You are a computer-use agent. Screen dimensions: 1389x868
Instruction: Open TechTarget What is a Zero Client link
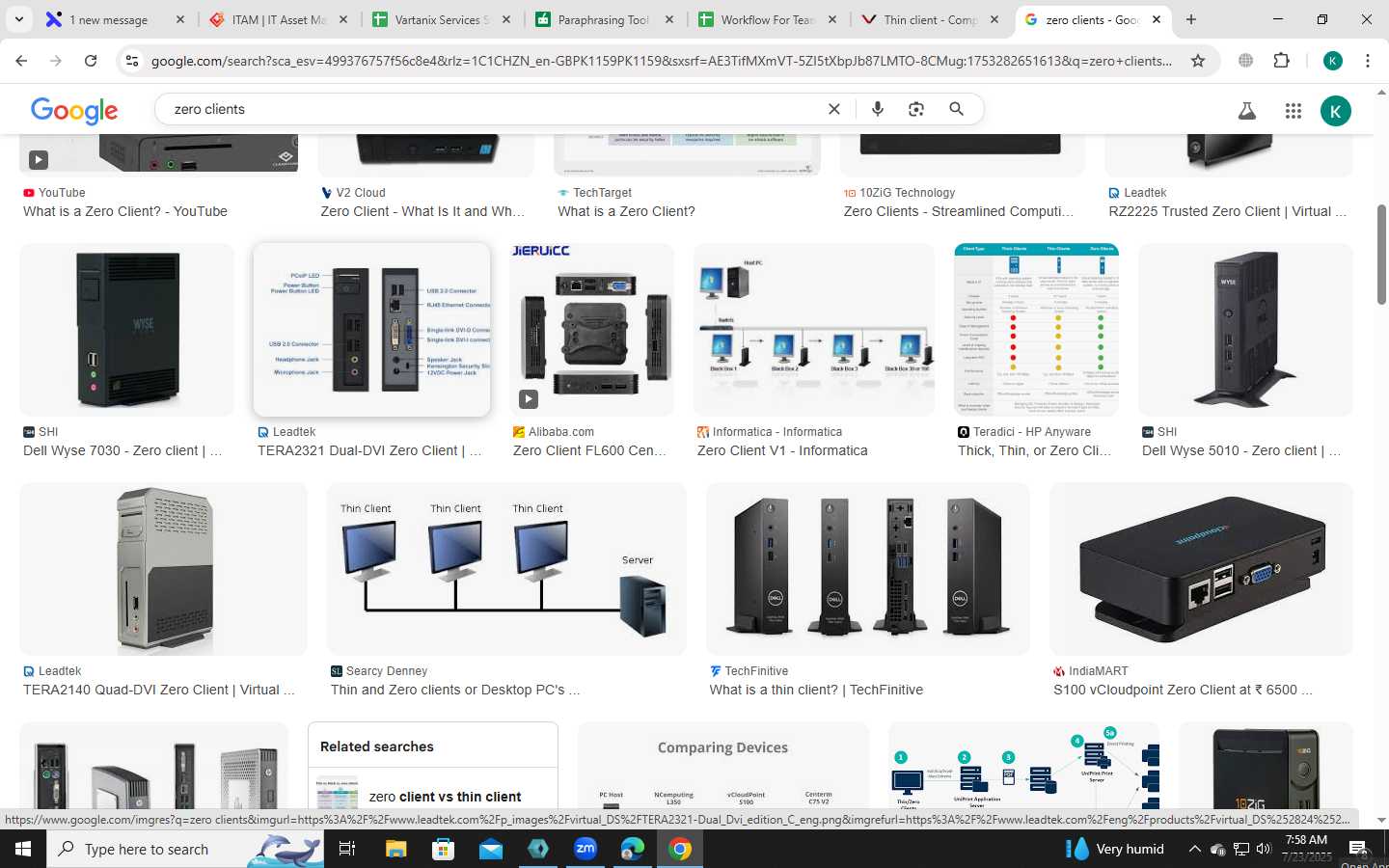click(x=626, y=211)
